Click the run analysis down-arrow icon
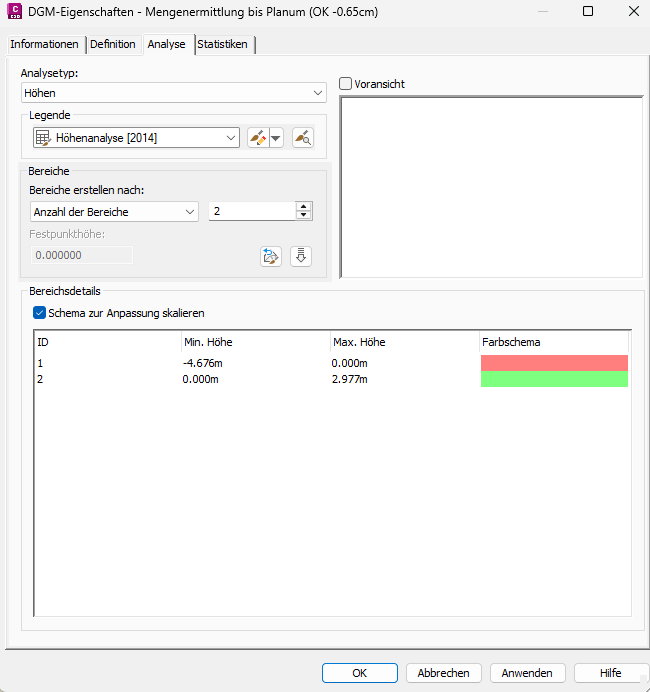This screenshot has width=650, height=692. [x=301, y=256]
